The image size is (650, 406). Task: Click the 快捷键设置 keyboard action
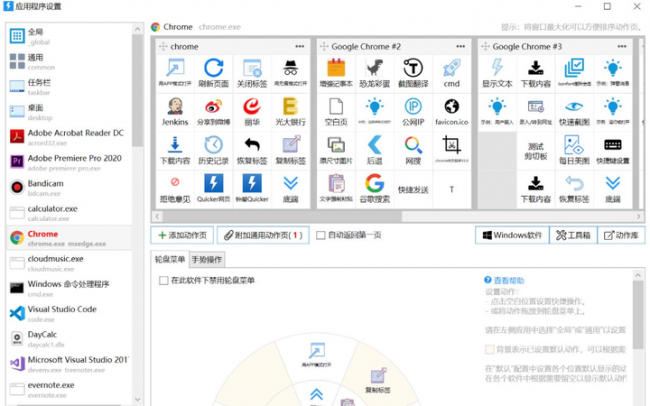613,150
